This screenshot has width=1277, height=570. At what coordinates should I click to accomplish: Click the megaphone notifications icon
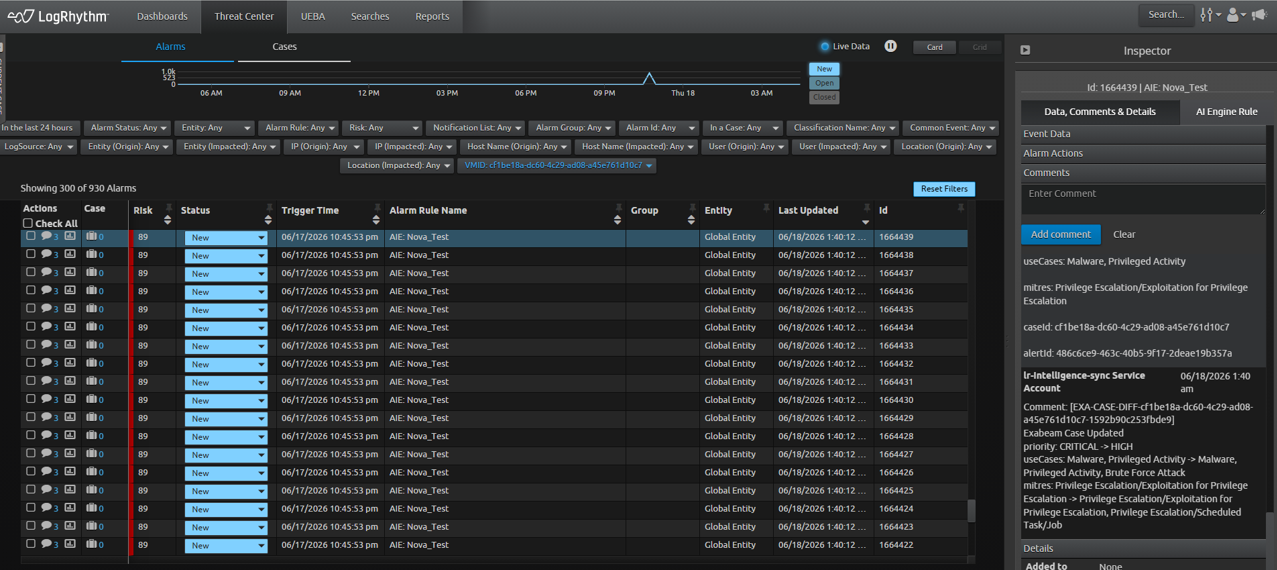pyautogui.click(x=1260, y=15)
